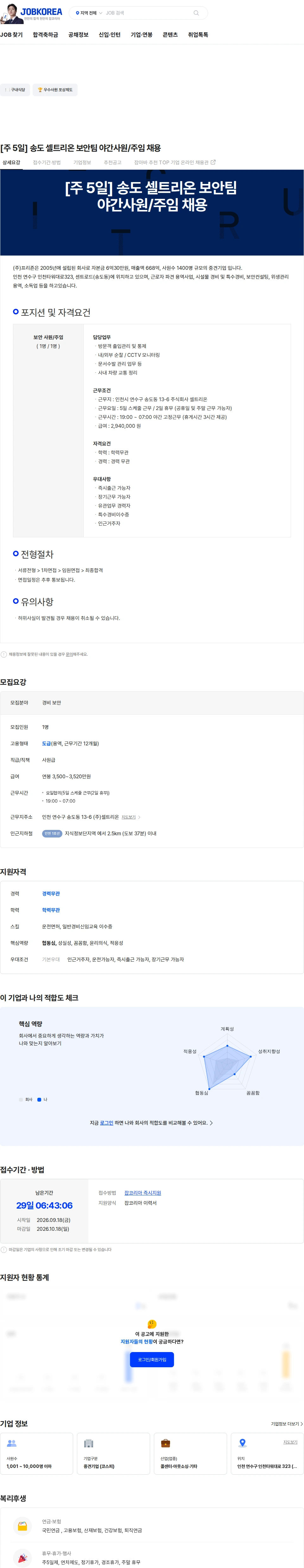
Task: Click the 콜센터·아웃소싱·기타 industry text
Action: (x=179, y=1466)
